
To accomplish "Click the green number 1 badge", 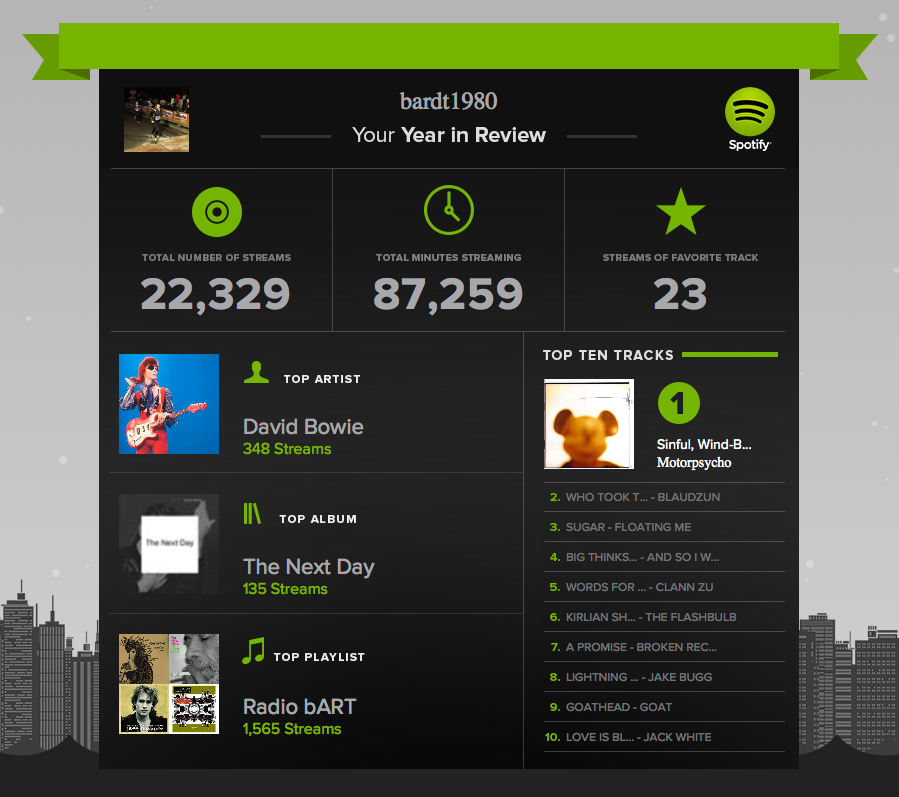I will (x=678, y=404).
